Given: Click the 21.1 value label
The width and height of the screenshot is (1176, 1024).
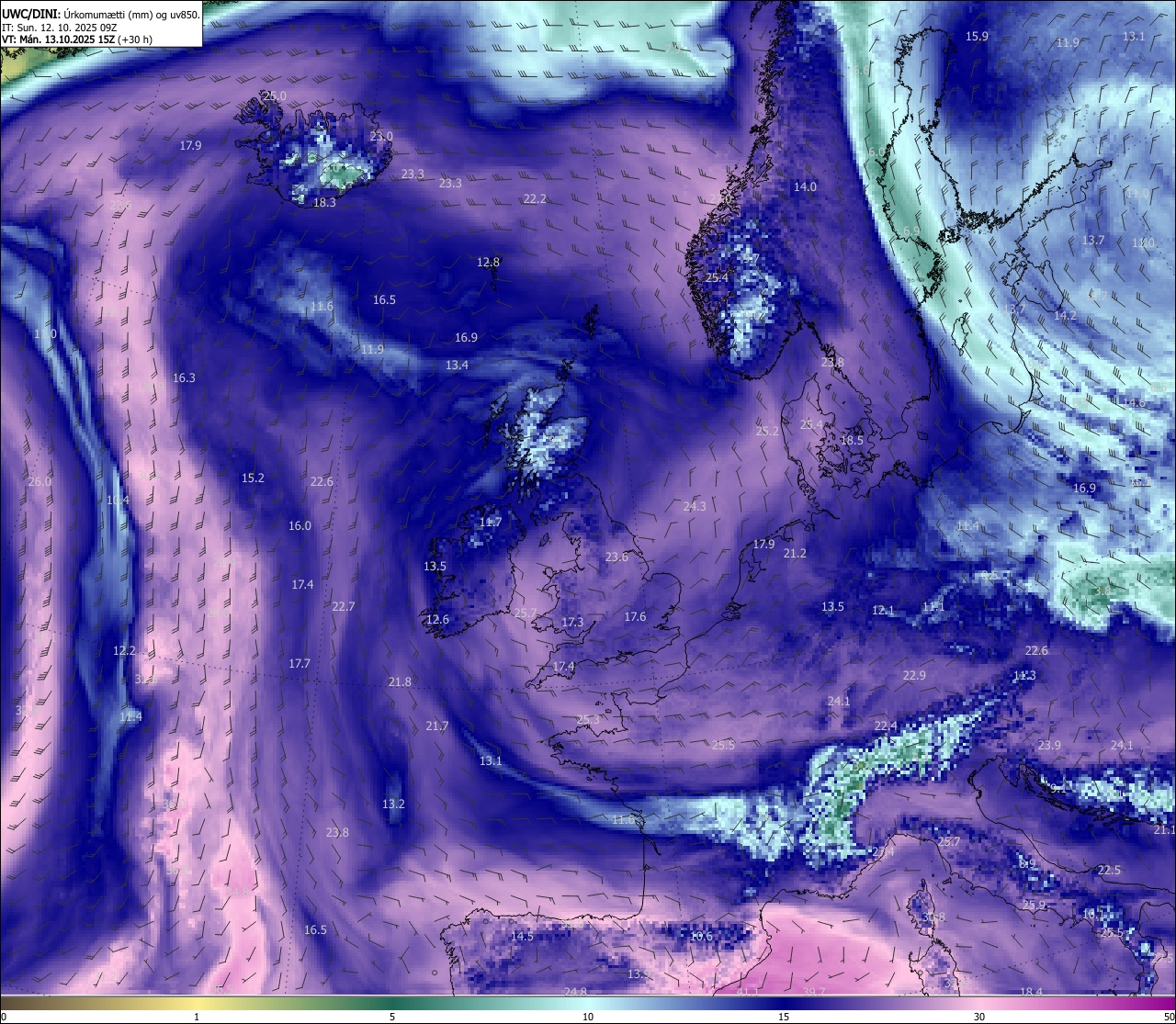Looking at the screenshot, I should pos(1164,829).
